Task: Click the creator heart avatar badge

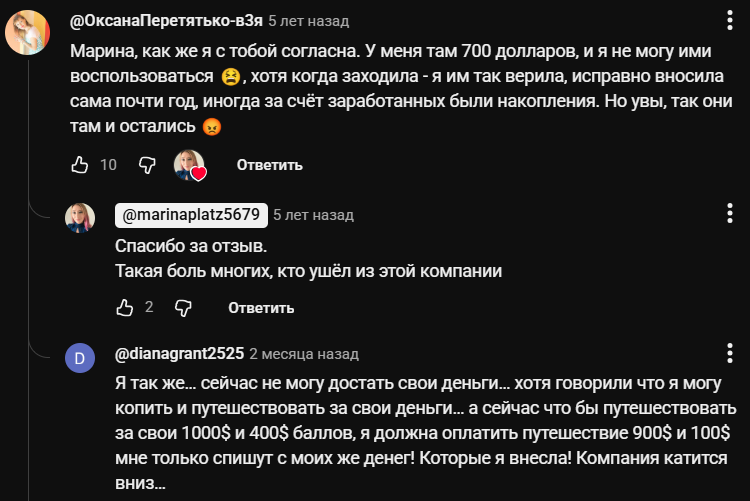Action: 190,165
